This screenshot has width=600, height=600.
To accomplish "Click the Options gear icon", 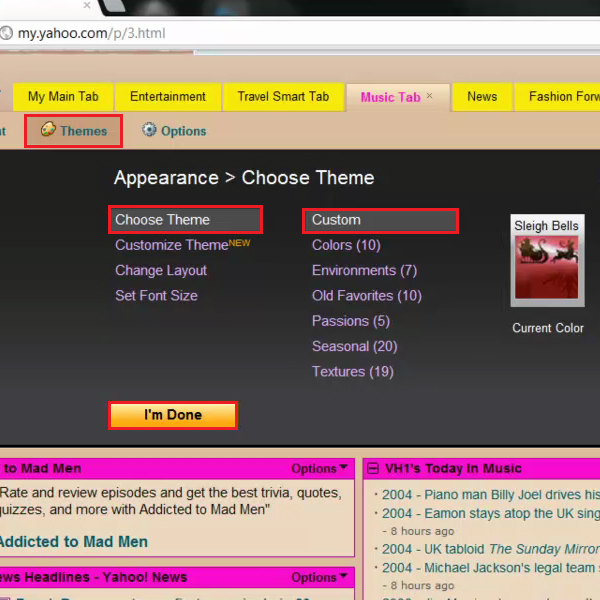I will pos(149,130).
